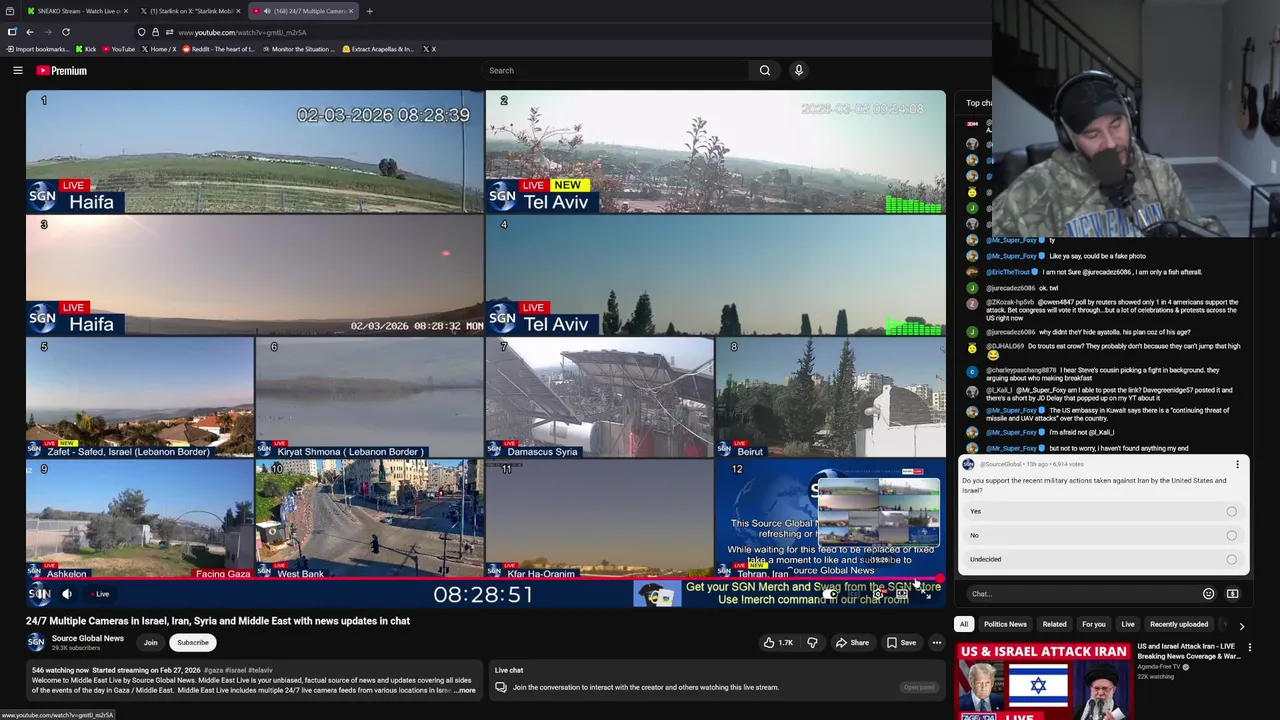Select Undecided in the poll
The height and width of the screenshot is (720, 1280).
pos(1104,559)
